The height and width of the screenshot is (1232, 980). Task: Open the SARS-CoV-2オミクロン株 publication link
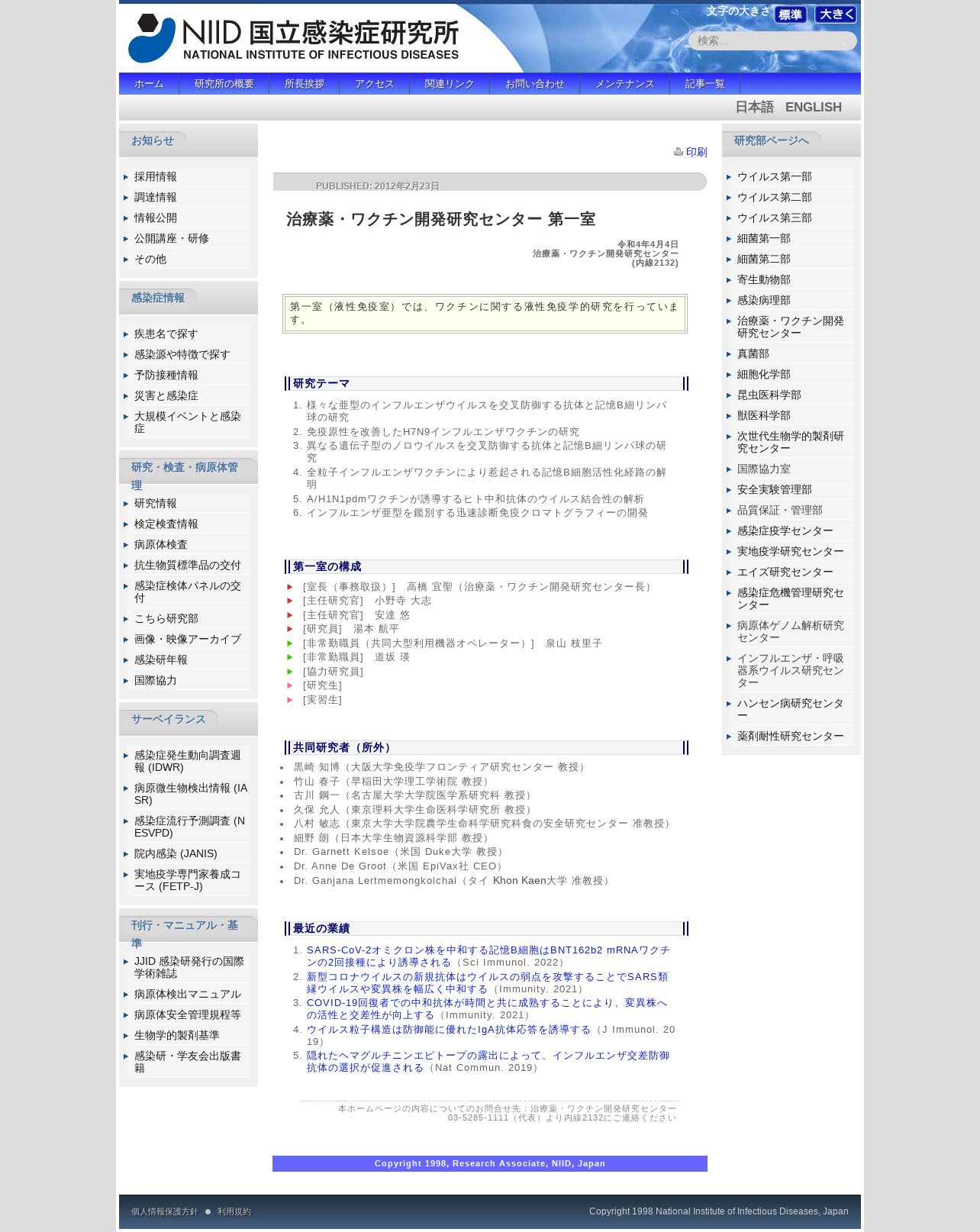[x=488, y=956]
